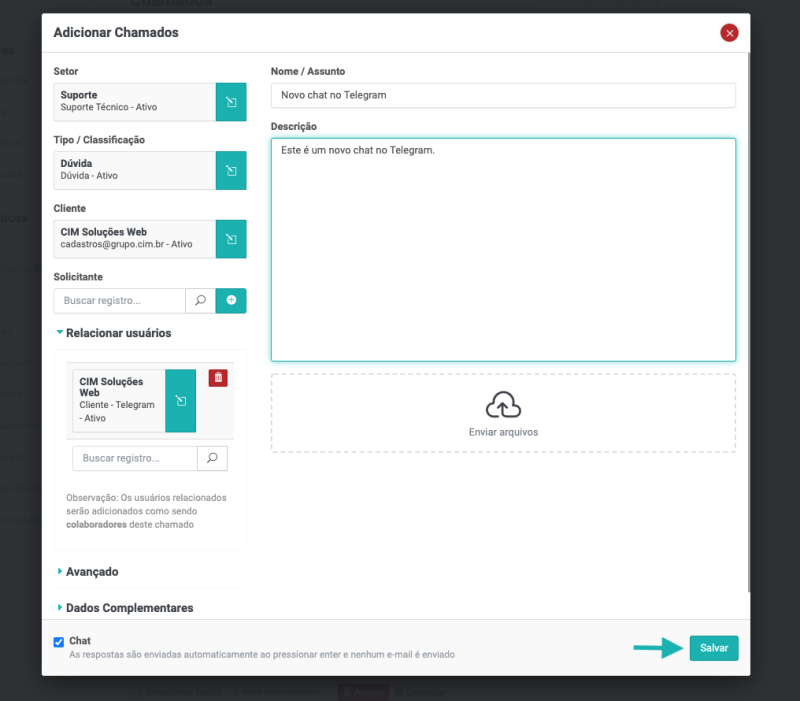
Task: Open related user CIM Soluções Web icon
Action: point(180,400)
